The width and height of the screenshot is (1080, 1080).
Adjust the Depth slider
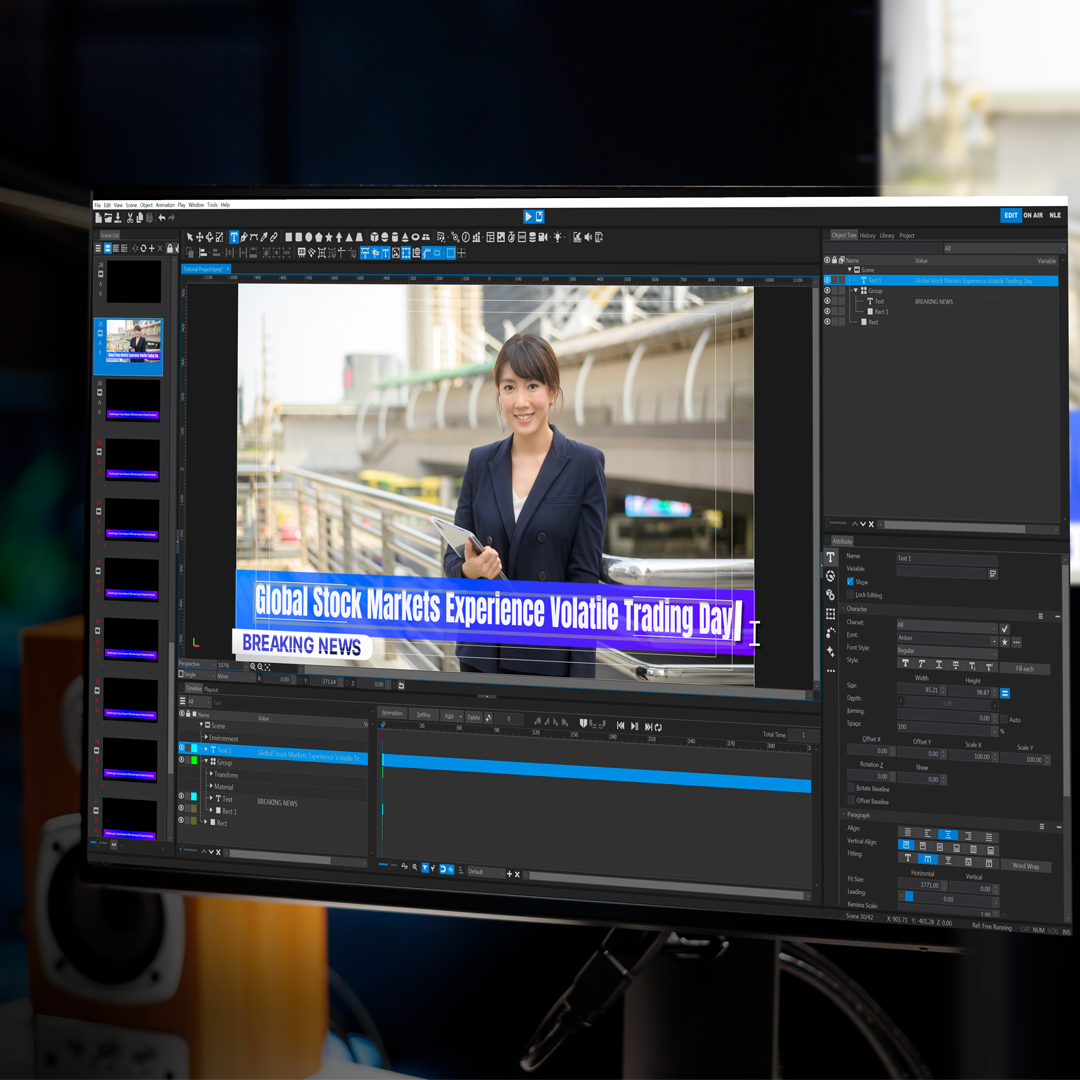click(947, 703)
